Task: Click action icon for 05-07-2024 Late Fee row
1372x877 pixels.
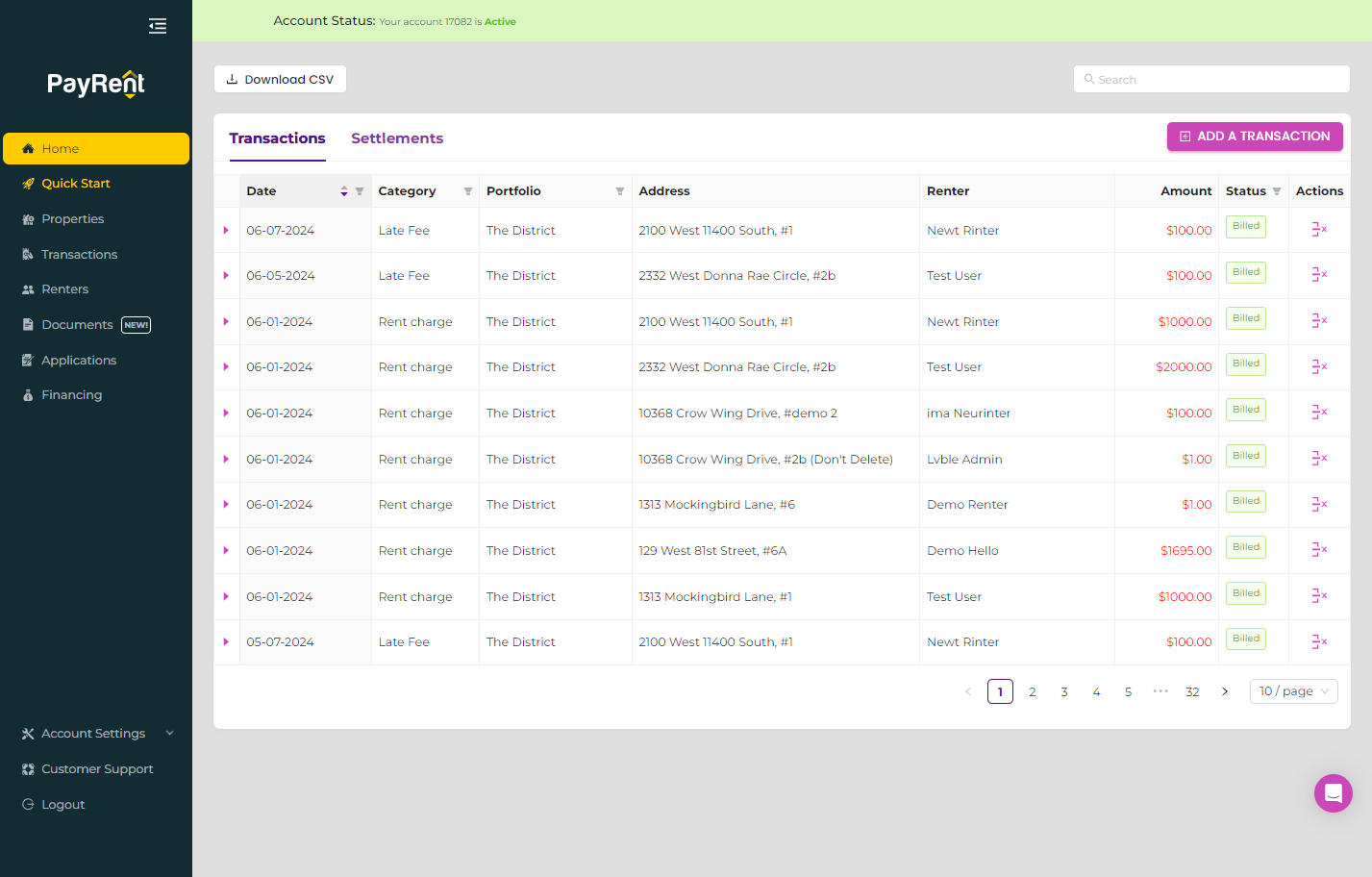Action: click(1319, 641)
